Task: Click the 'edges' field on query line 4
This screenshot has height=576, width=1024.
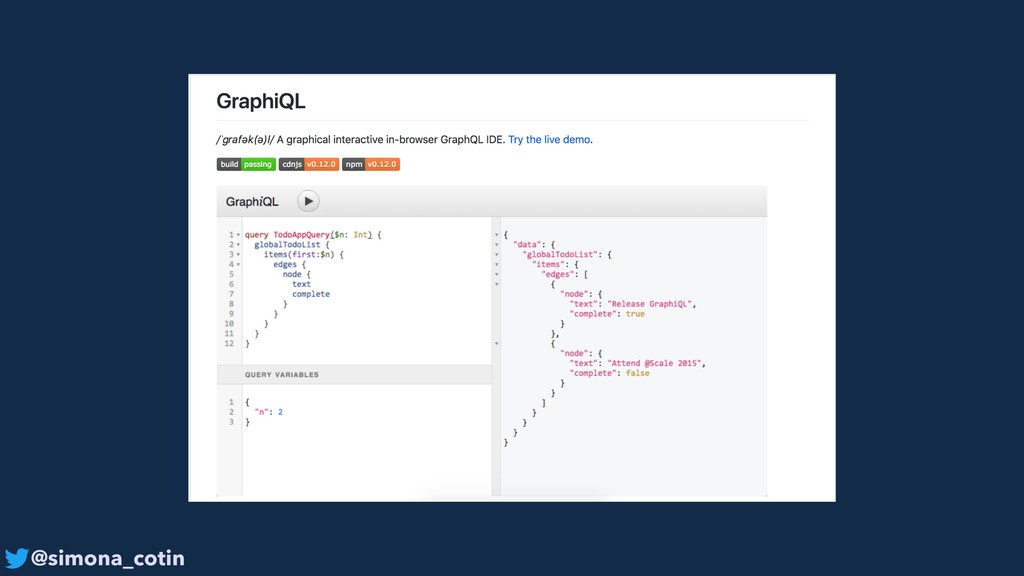Action: (285, 264)
